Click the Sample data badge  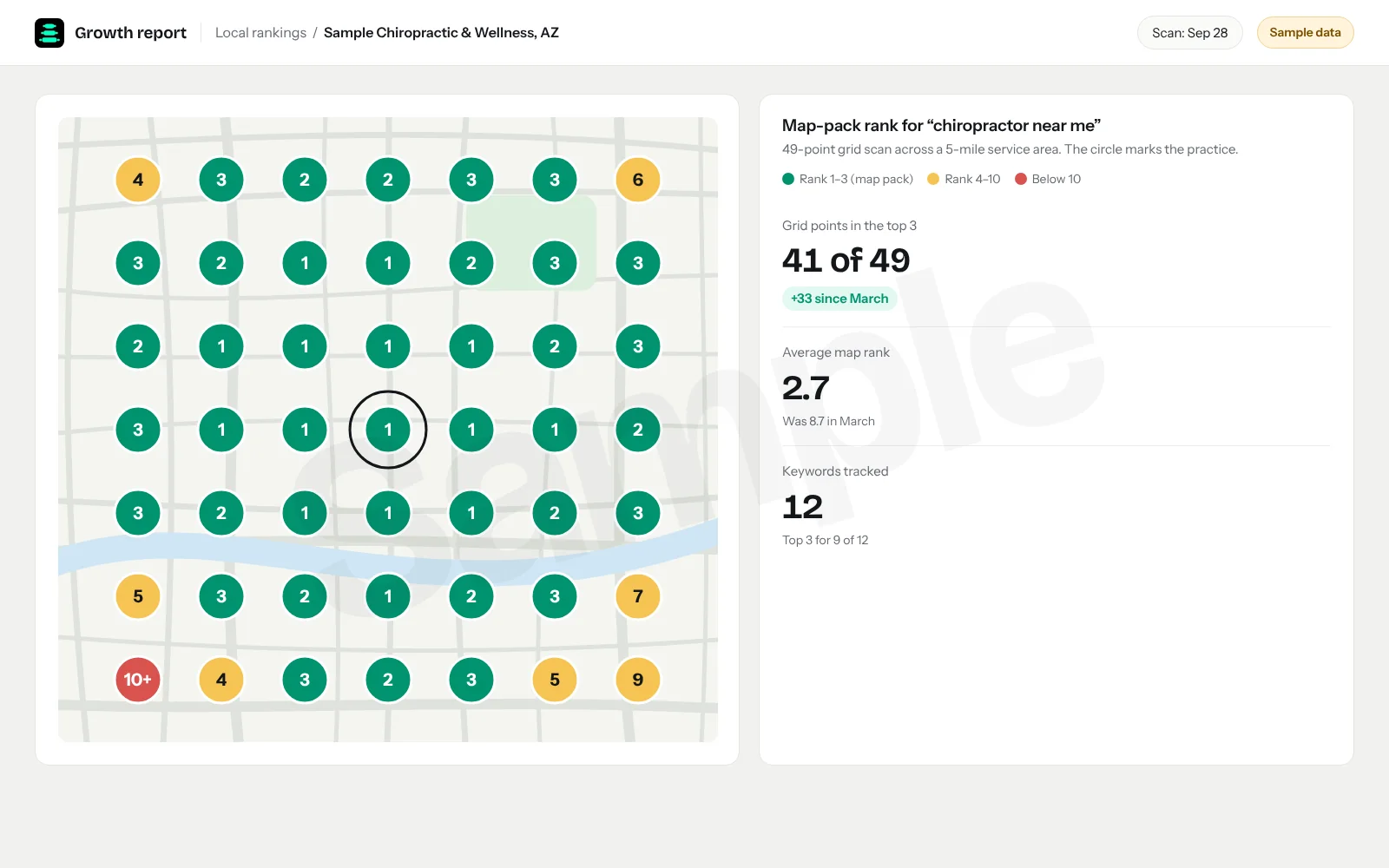[x=1305, y=33]
